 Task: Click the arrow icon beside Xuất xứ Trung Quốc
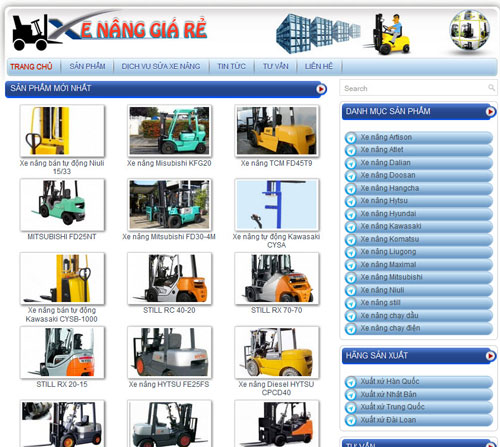351,408
